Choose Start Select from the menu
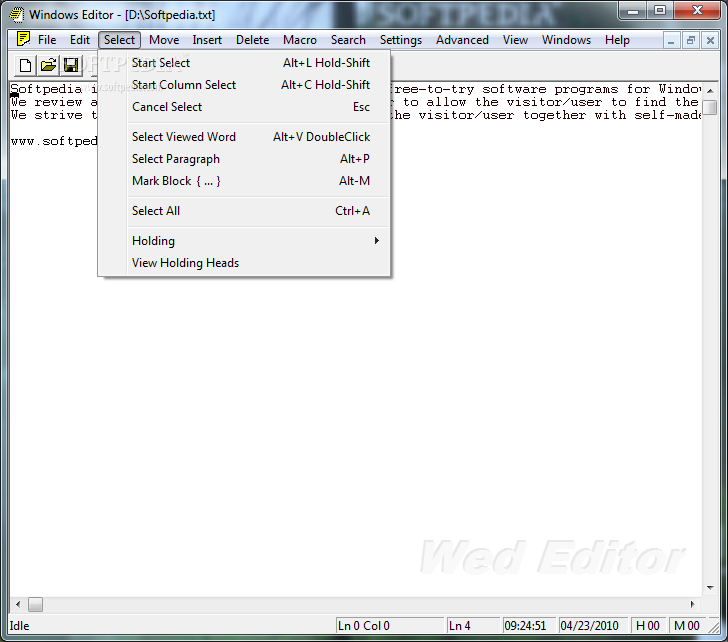The height and width of the screenshot is (642, 728). point(244,63)
